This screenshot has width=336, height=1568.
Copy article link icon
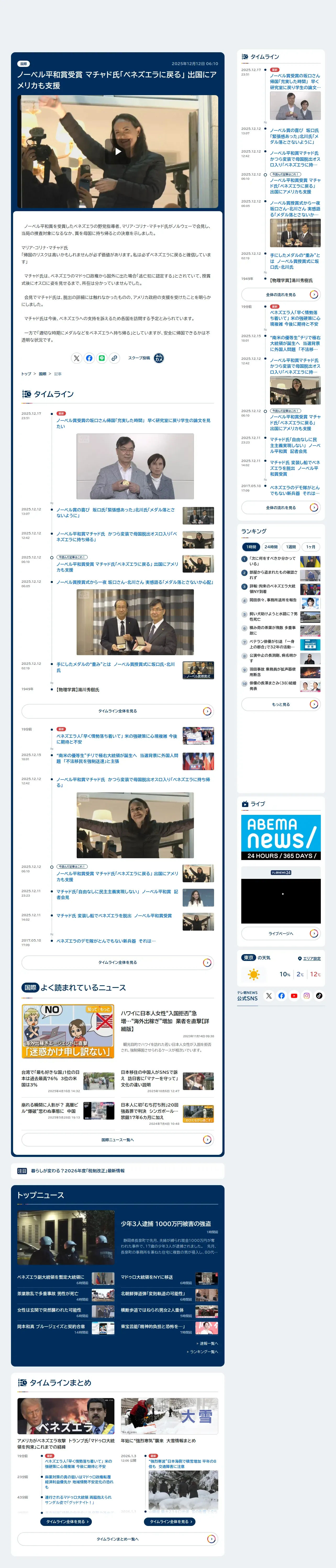coord(114,358)
